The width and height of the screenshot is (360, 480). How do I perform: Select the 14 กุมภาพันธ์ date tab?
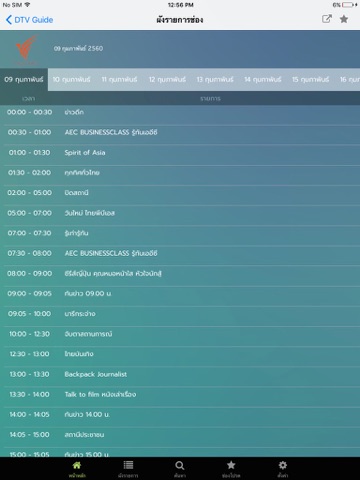click(x=263, y=79)
